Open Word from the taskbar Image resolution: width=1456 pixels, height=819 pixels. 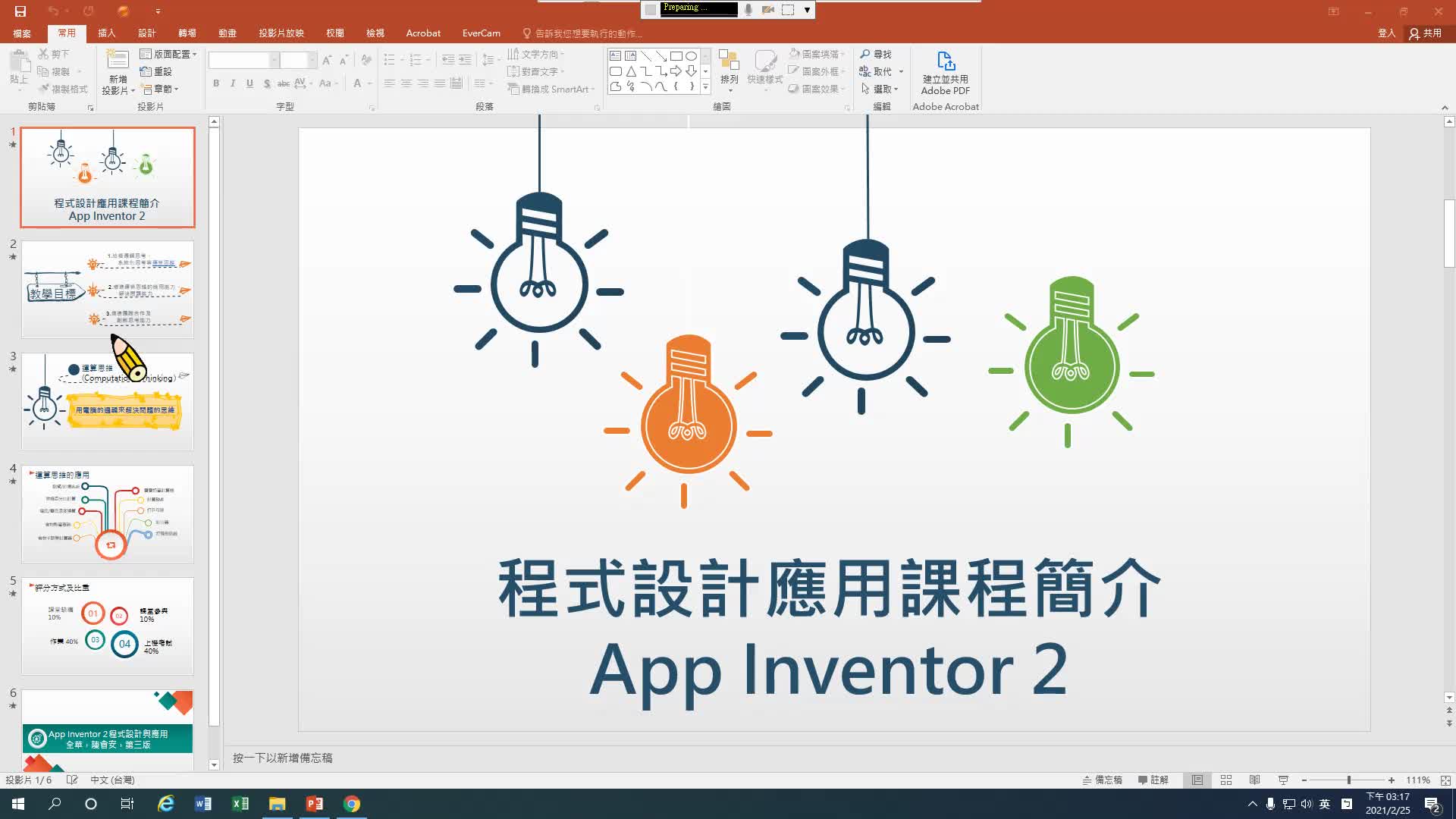point(203,804)
